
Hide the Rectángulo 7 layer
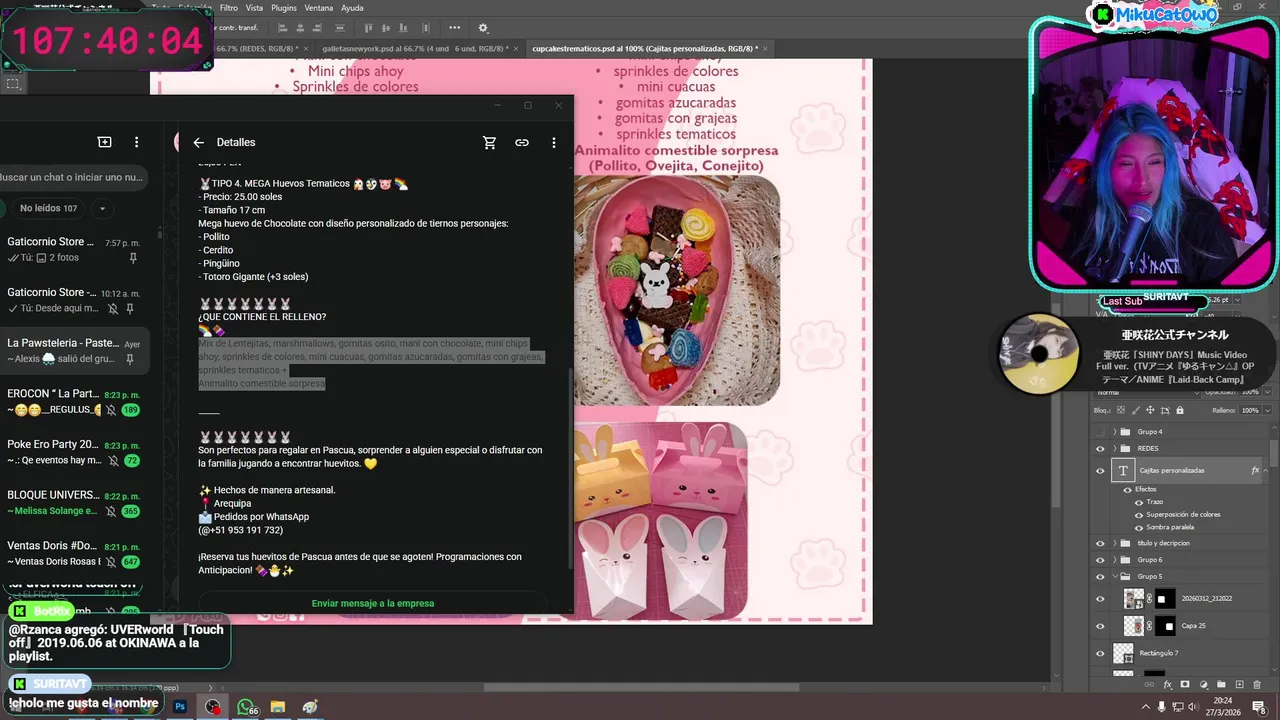coord(1100,653)
